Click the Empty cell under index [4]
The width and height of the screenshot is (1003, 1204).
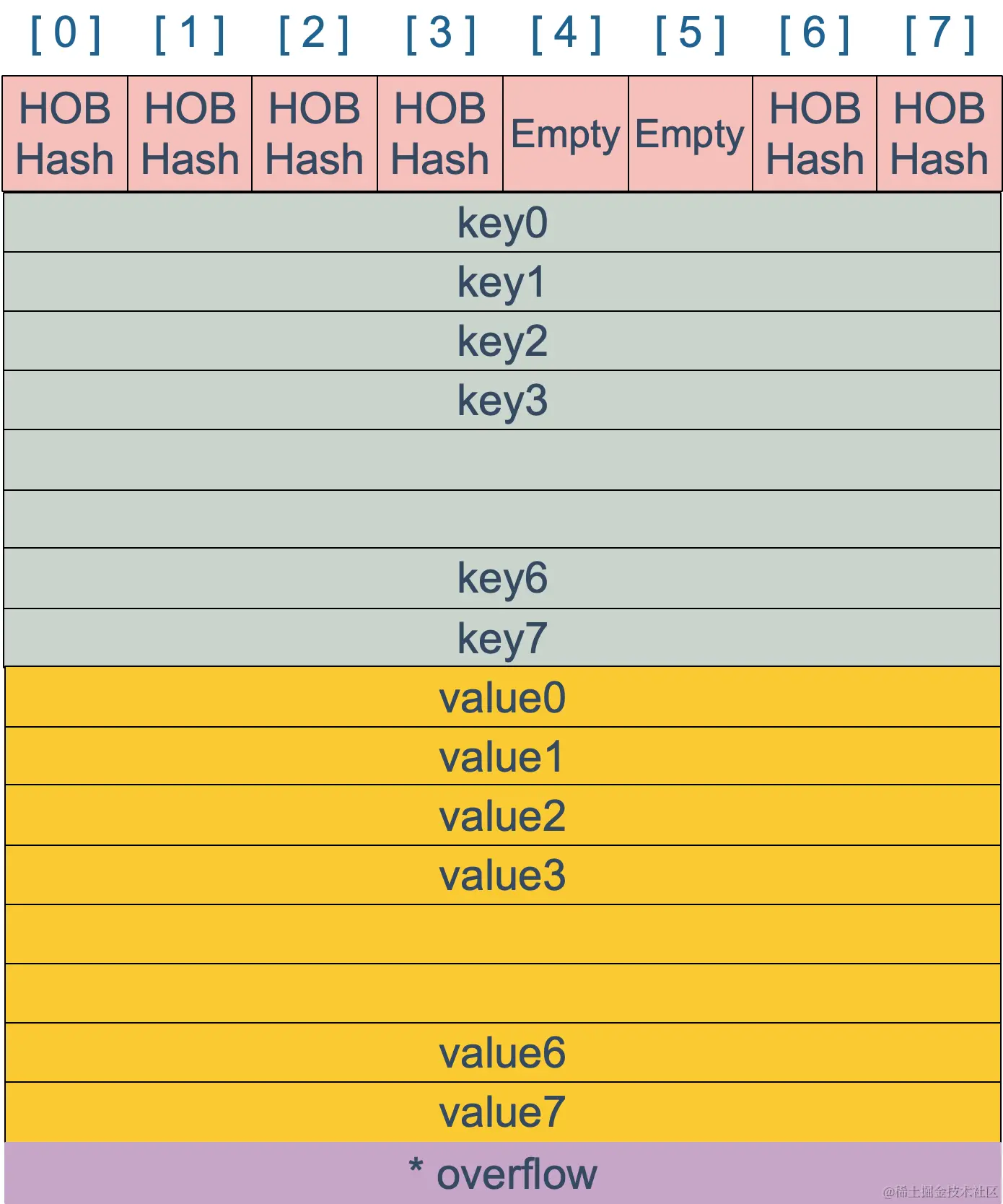point(566,134)
